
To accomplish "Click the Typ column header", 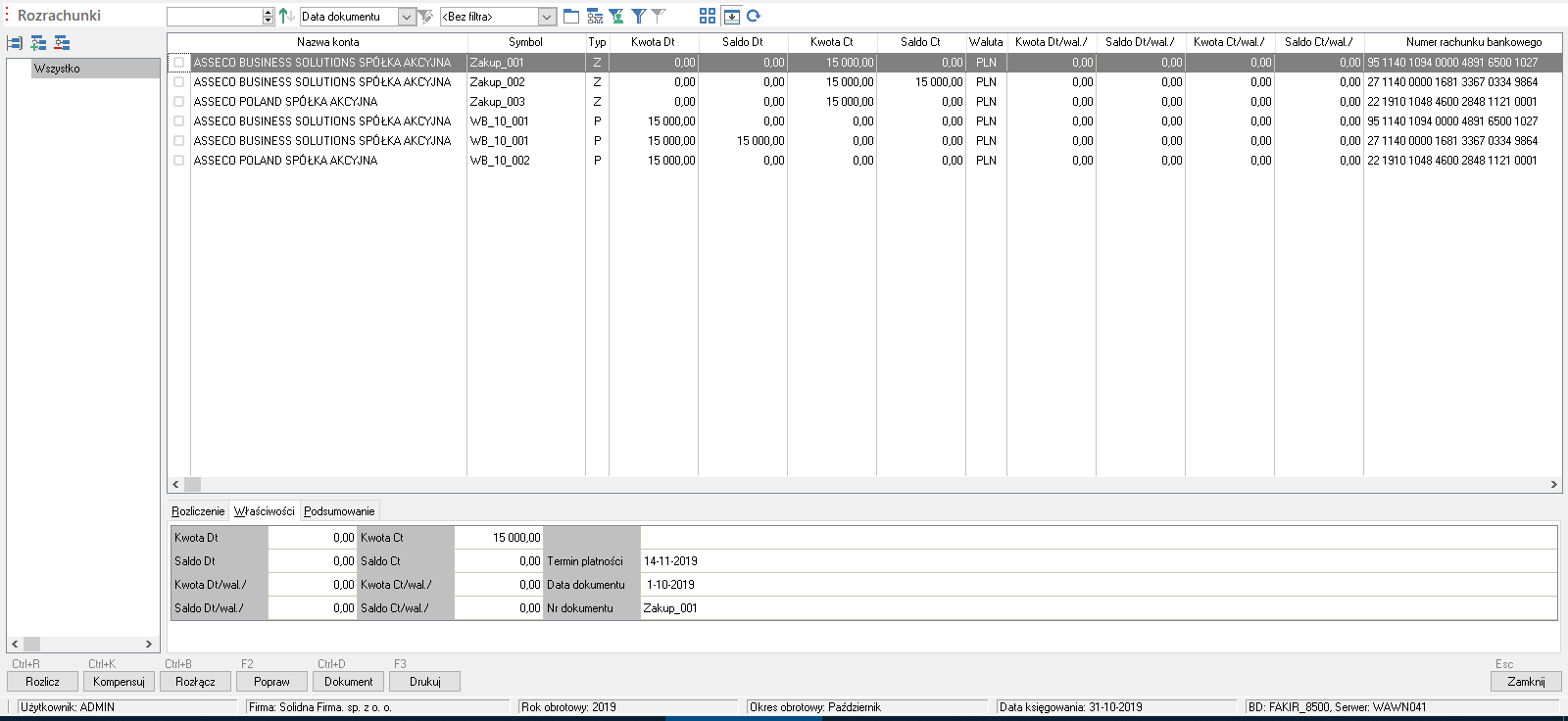I will 597,42.
